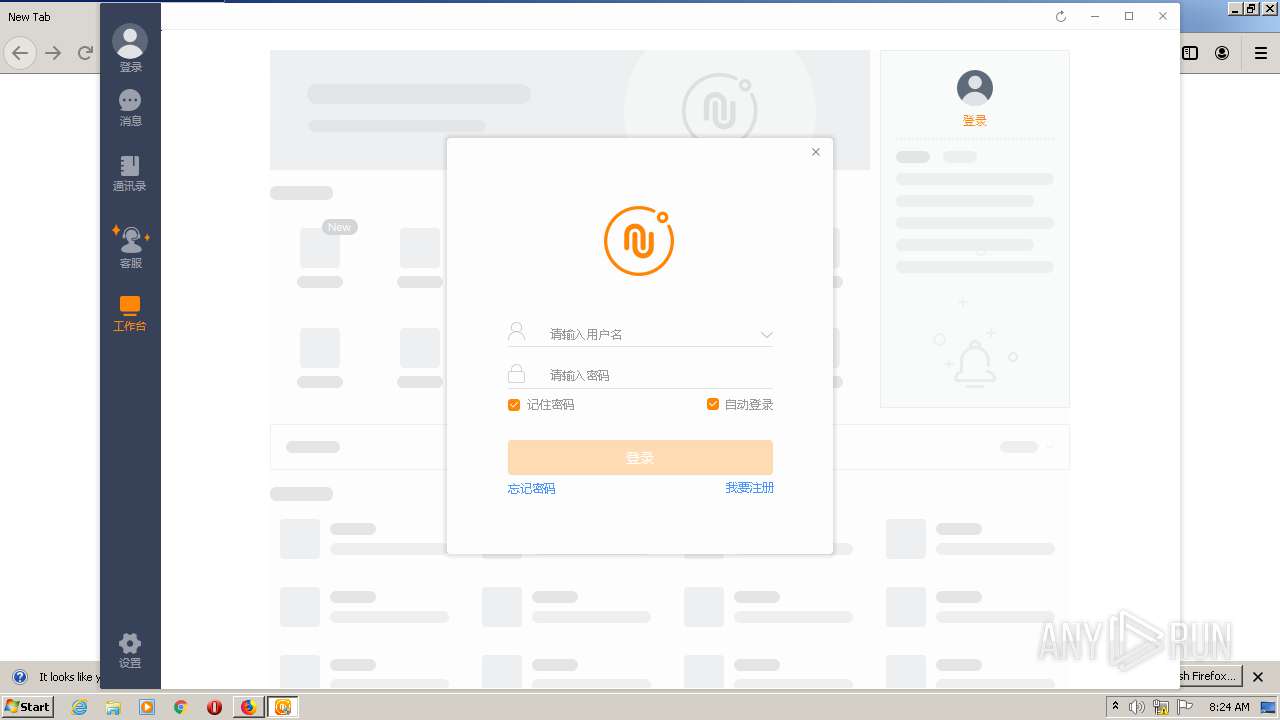Select the New Tab browser tab
This screenshot has width=1280, height=720.
click(x=29, y=17)
